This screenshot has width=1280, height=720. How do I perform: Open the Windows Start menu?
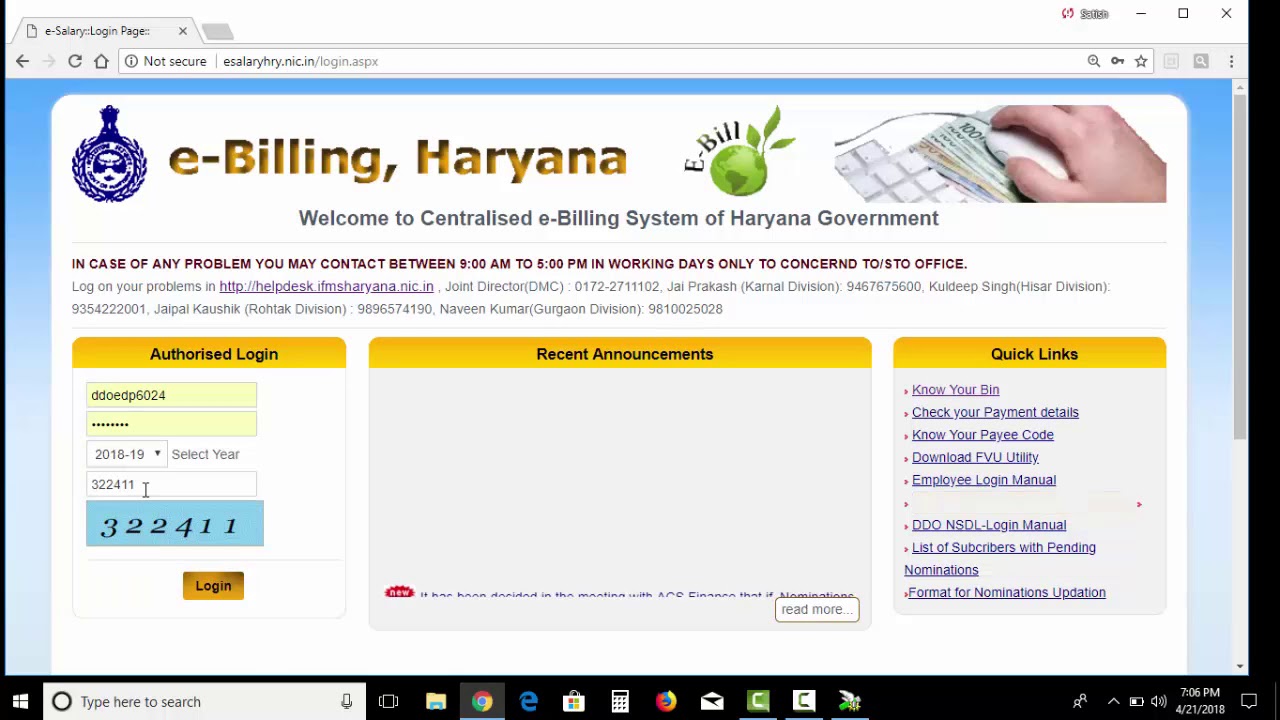(x=20, y=701)
